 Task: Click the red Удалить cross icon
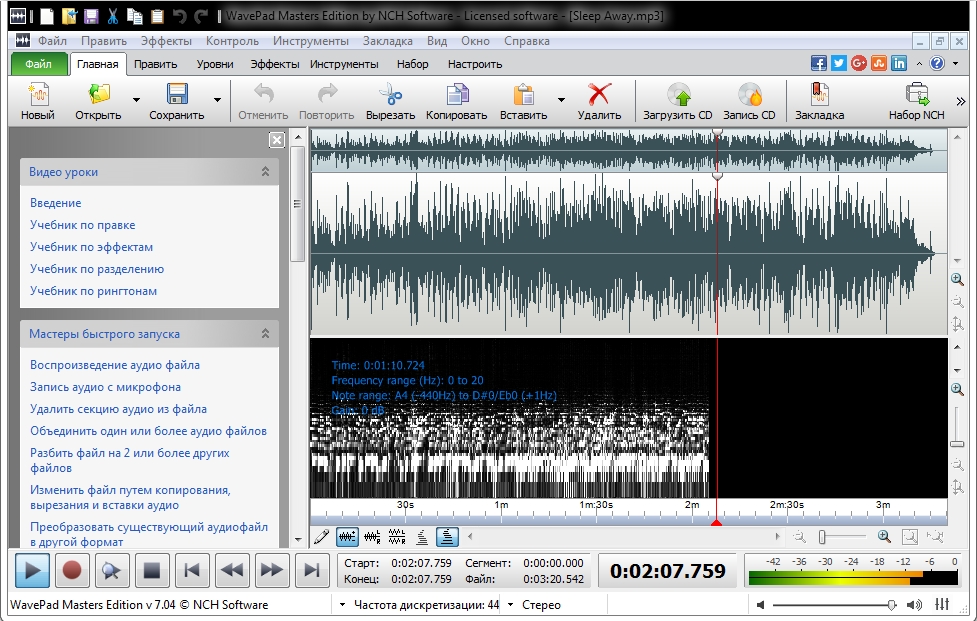[x=599, y=95]
